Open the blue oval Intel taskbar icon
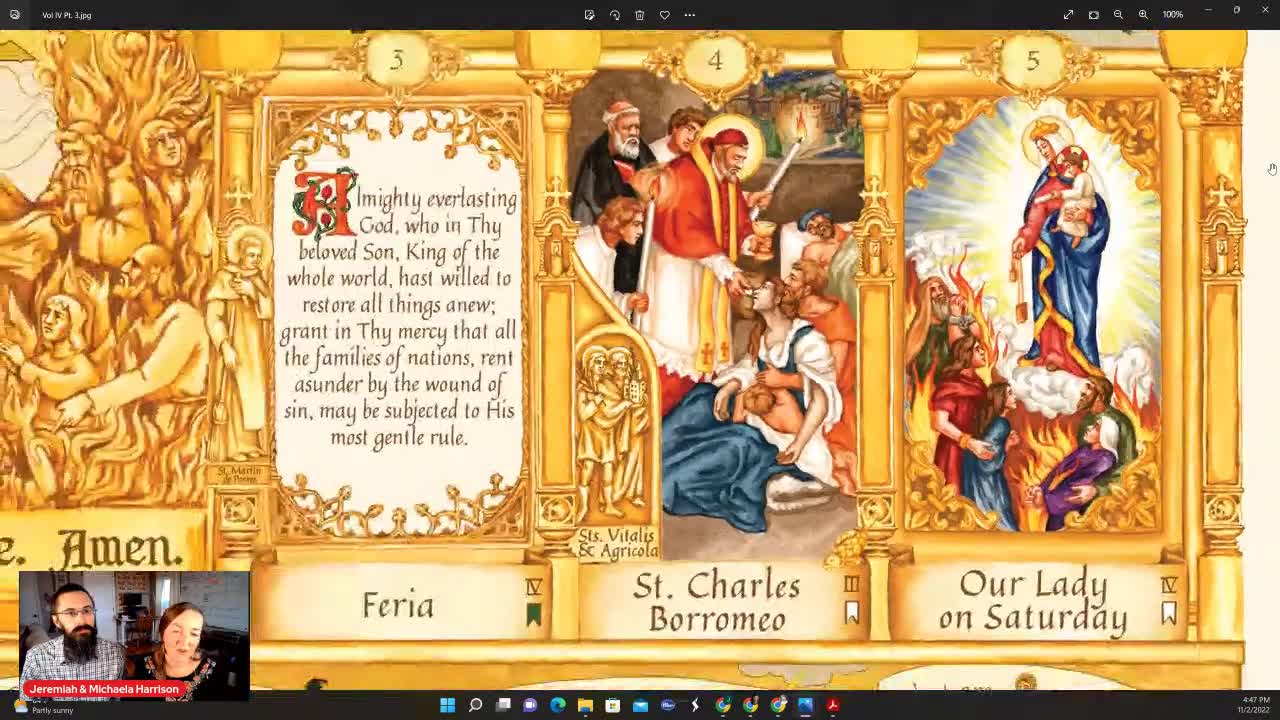Image resolution: width=1280 pixels, height=720 pixels. click(668, 705)
